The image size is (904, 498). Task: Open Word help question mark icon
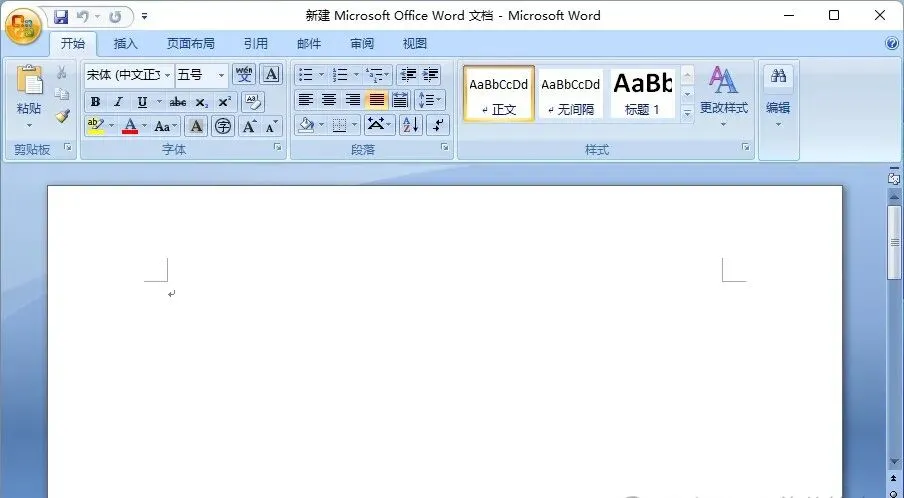point(892,43)
